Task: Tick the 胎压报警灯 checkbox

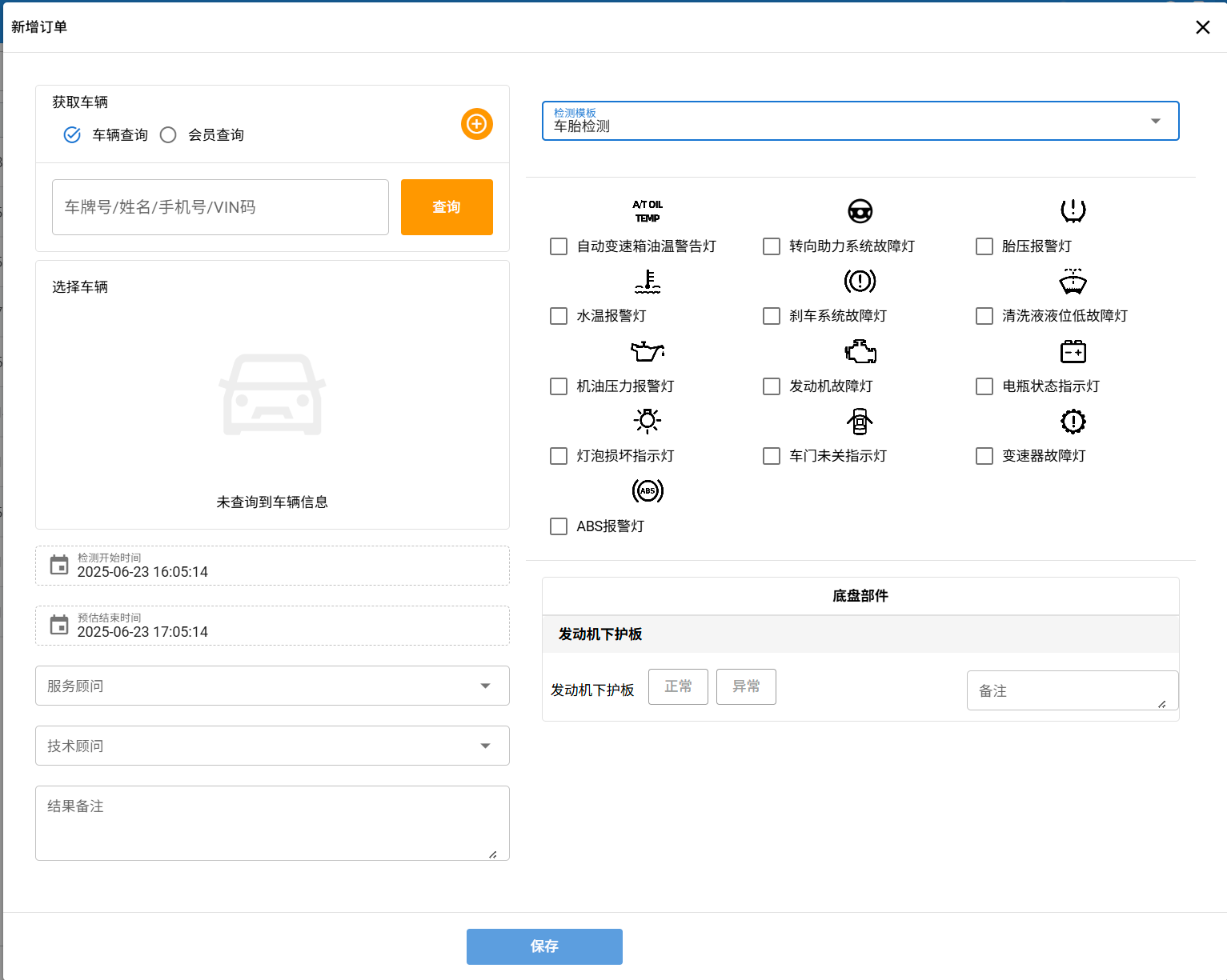Action: 984,246
